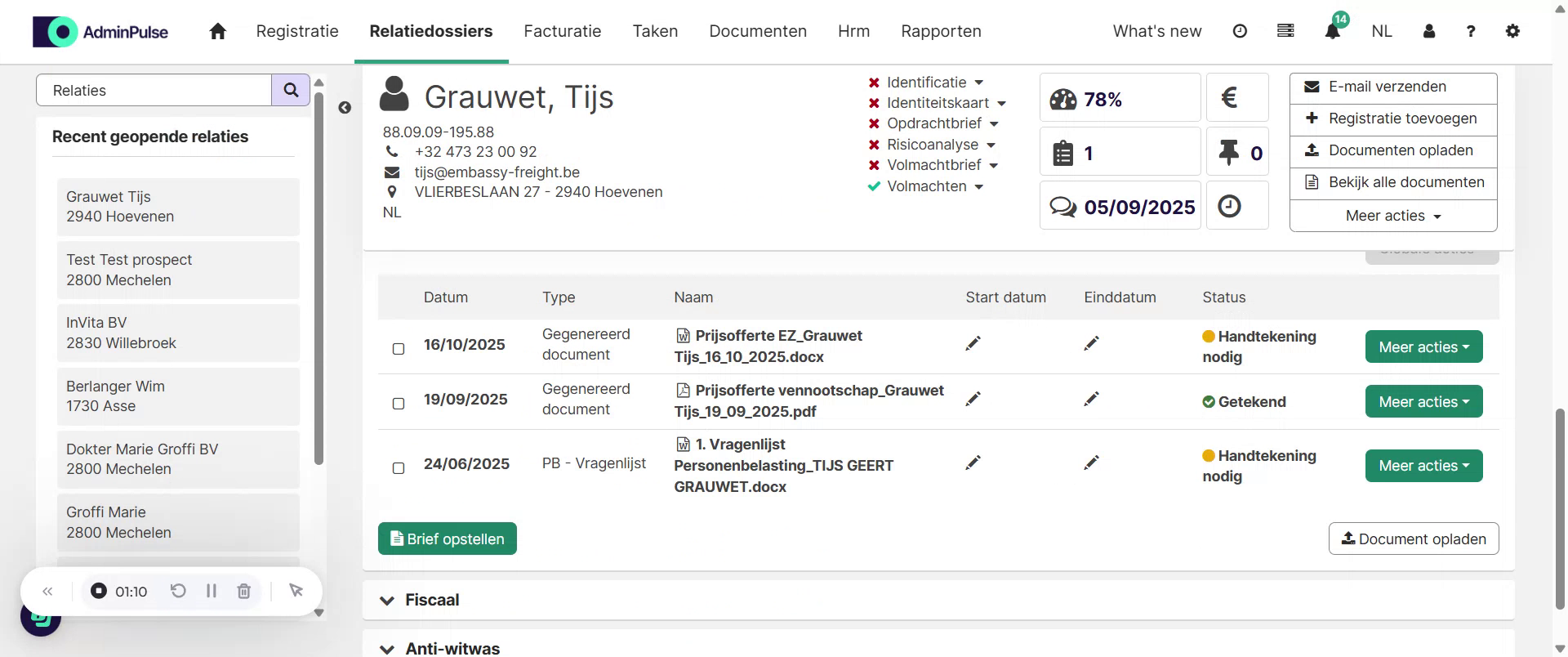Image resolution: width=1568 pixels, height=657 pixels.
Task: Click the settings gear icon
Action: 1512,31
